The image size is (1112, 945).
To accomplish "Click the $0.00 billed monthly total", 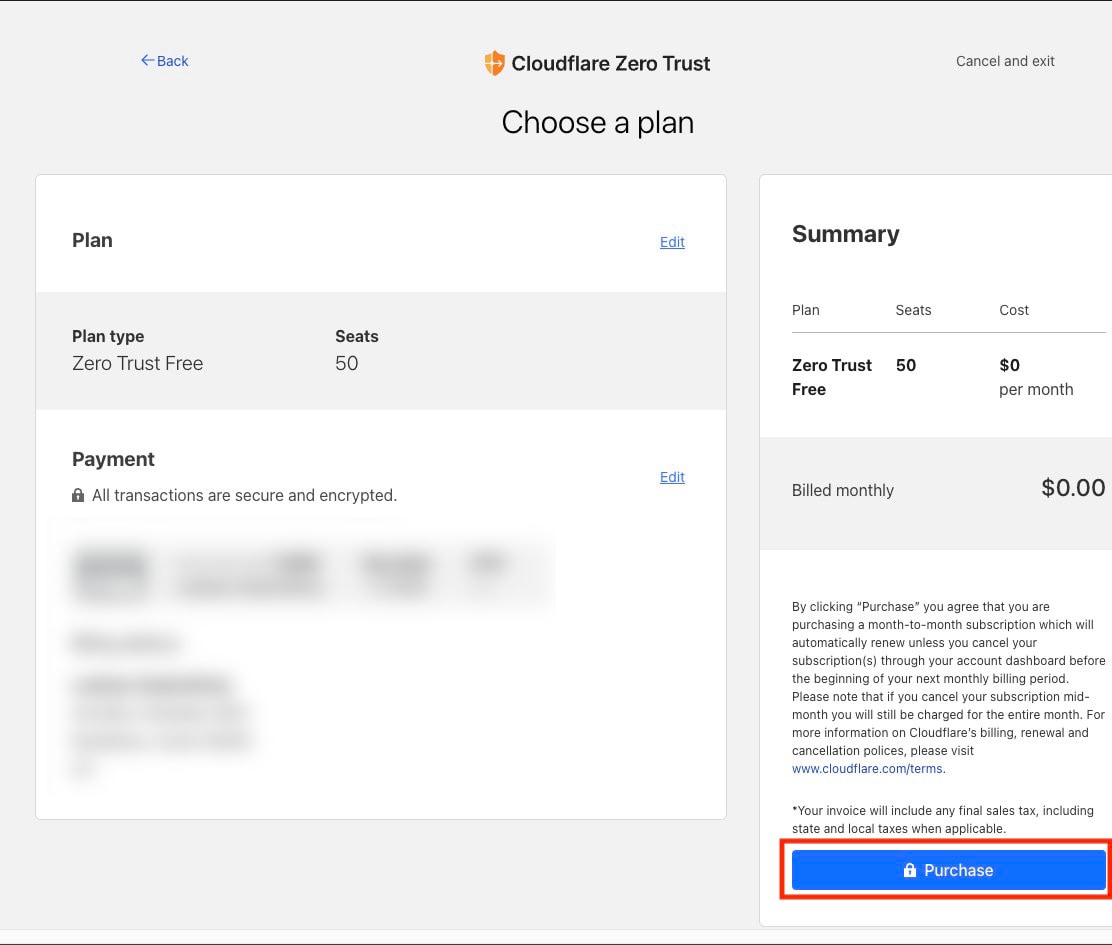I will tap(1072, 488).
